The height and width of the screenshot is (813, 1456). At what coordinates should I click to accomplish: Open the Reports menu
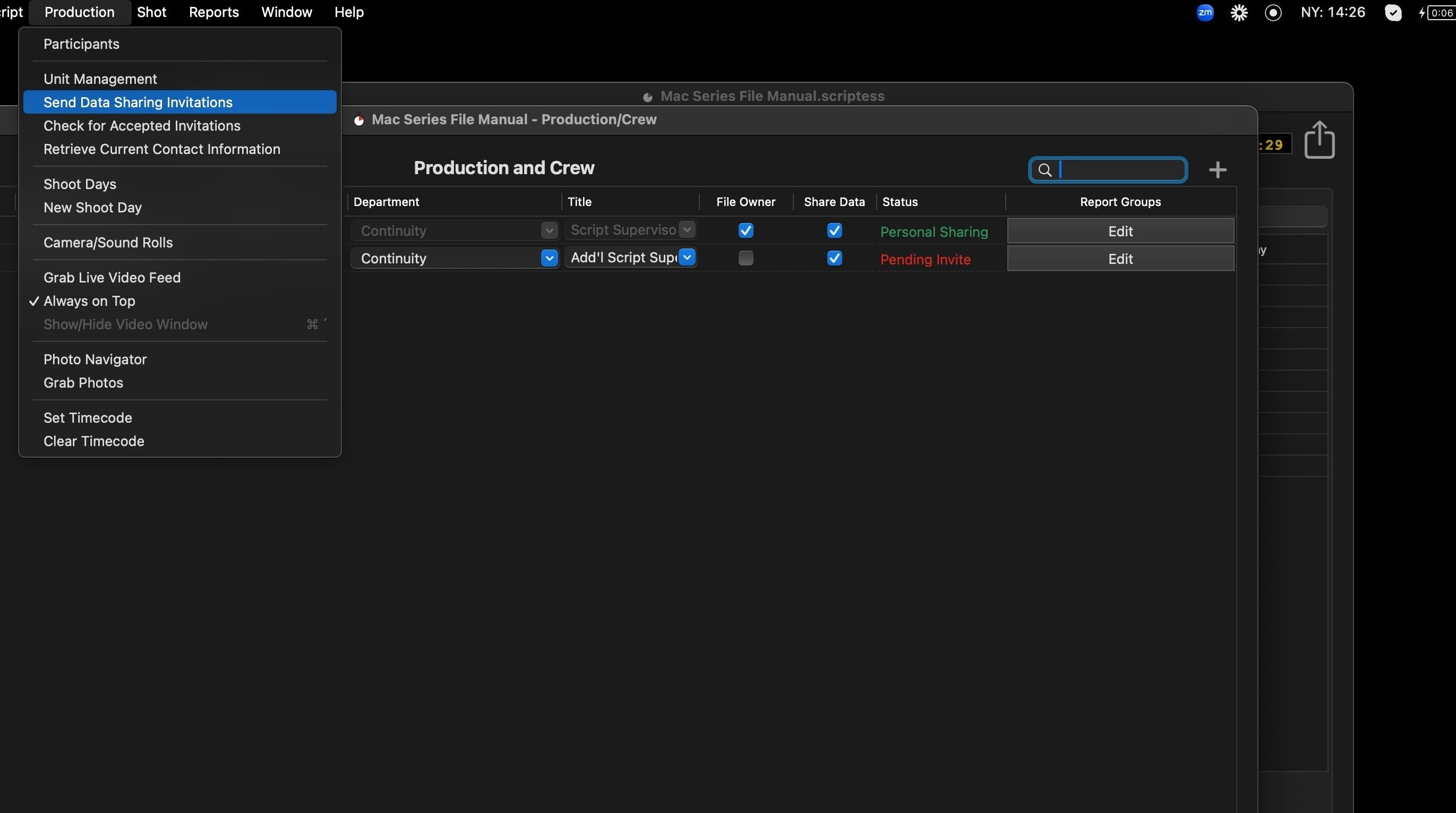click(x=213, y=12)
